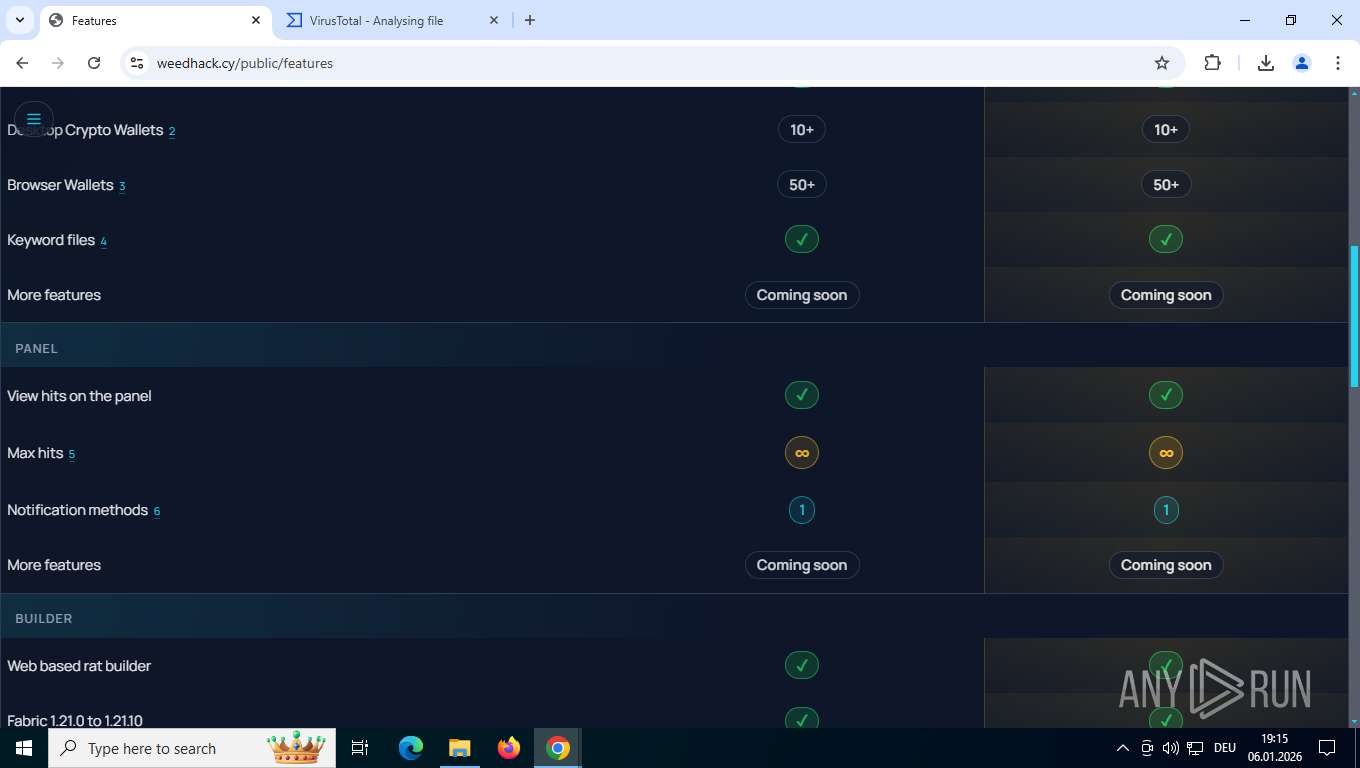Click the PANEL section header

pos(37,349)
